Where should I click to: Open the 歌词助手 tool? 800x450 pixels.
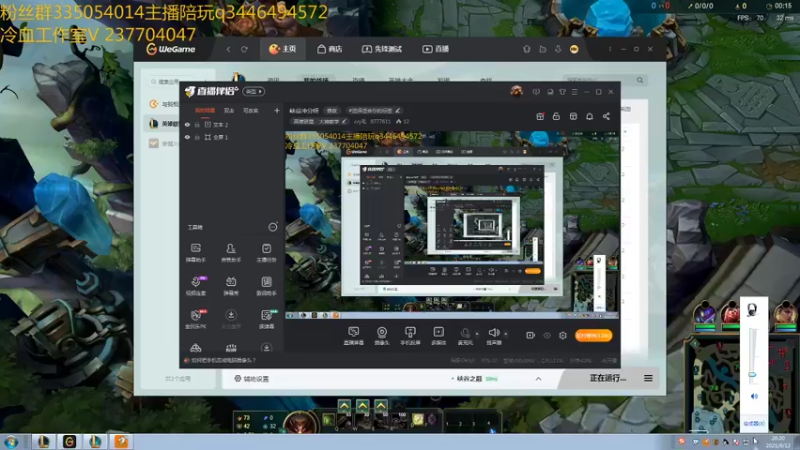tap(266, 286)
